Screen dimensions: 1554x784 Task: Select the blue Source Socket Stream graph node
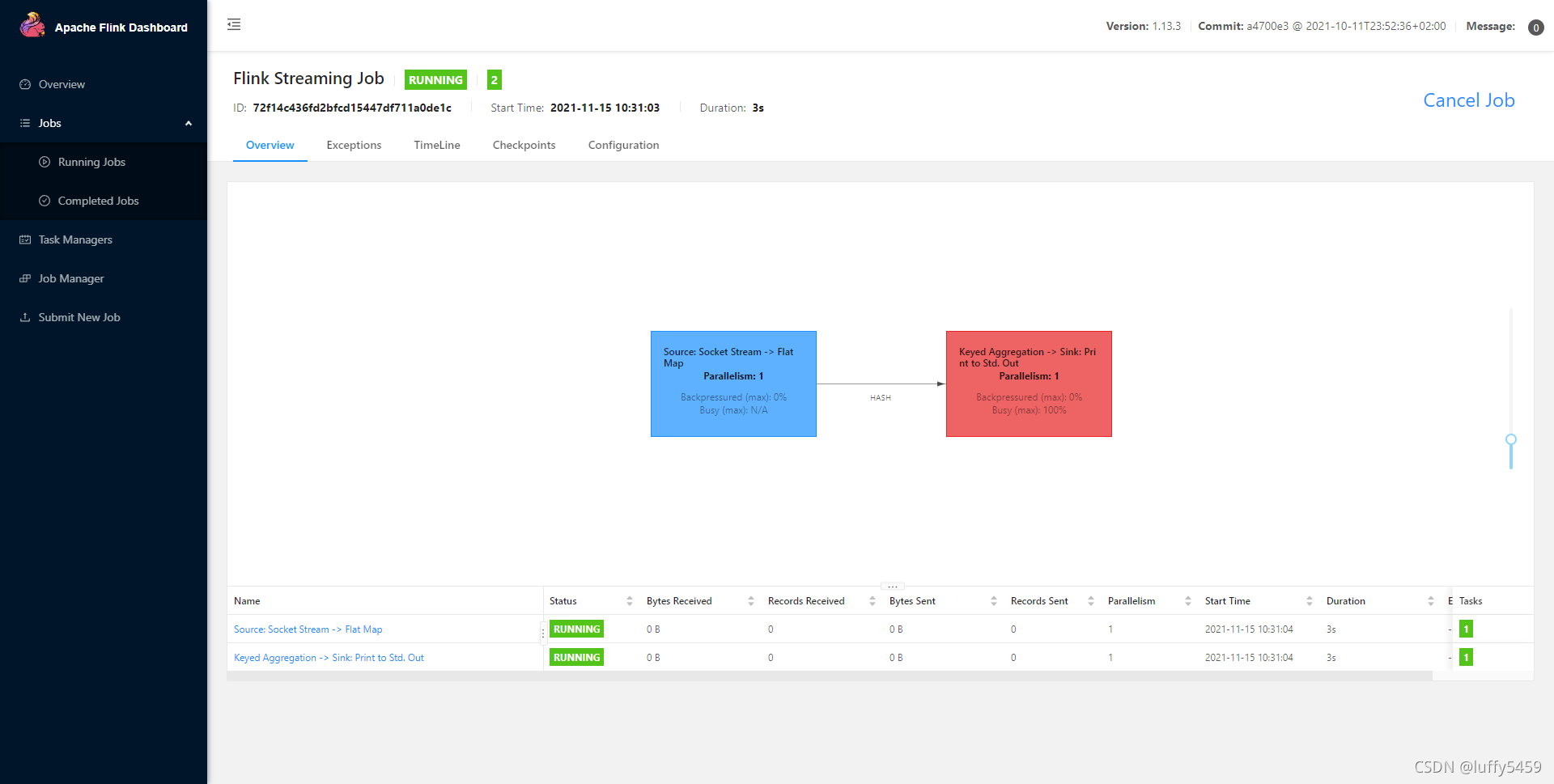click(733, 384)
